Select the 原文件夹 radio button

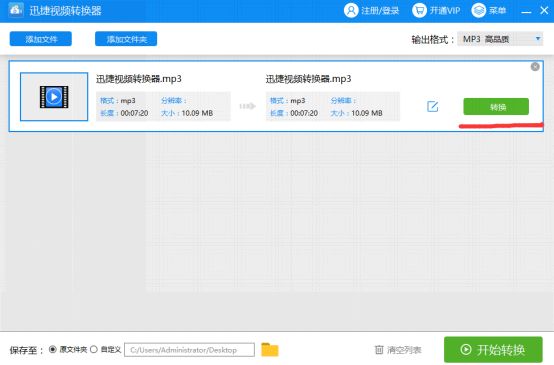(53, 349)
